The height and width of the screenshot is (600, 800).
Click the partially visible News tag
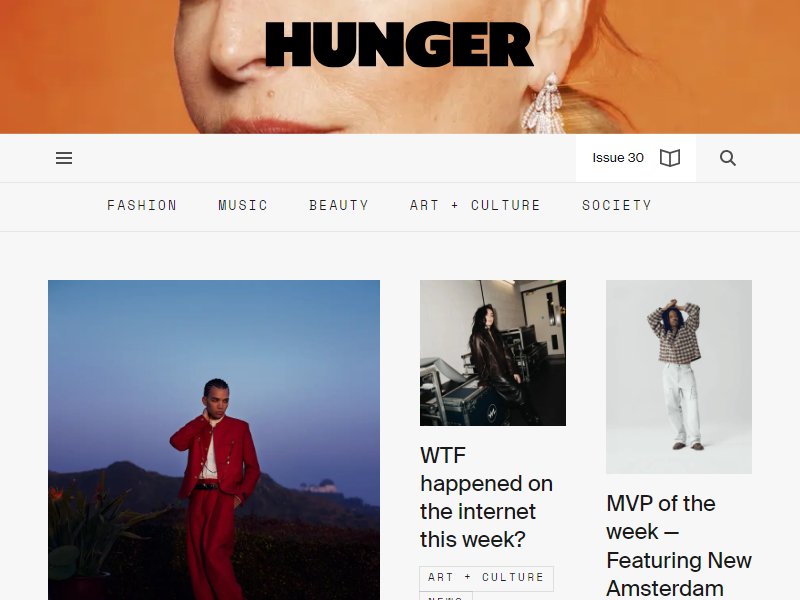point(446,596)
